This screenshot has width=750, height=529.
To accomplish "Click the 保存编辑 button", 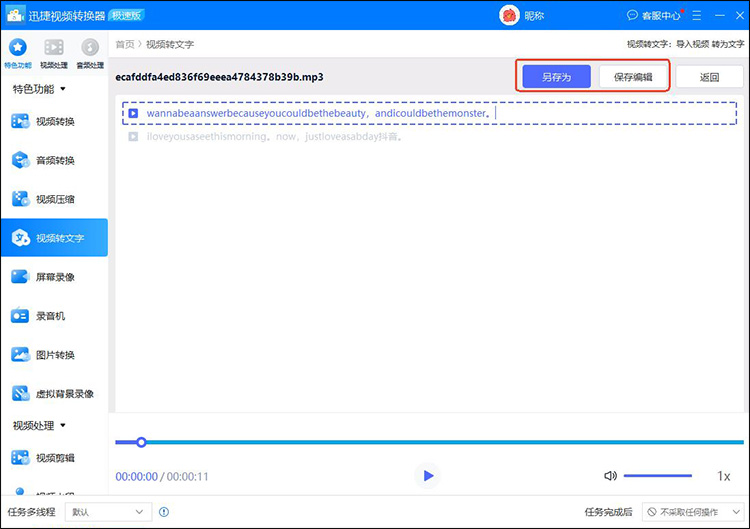I will coord(633,77).
